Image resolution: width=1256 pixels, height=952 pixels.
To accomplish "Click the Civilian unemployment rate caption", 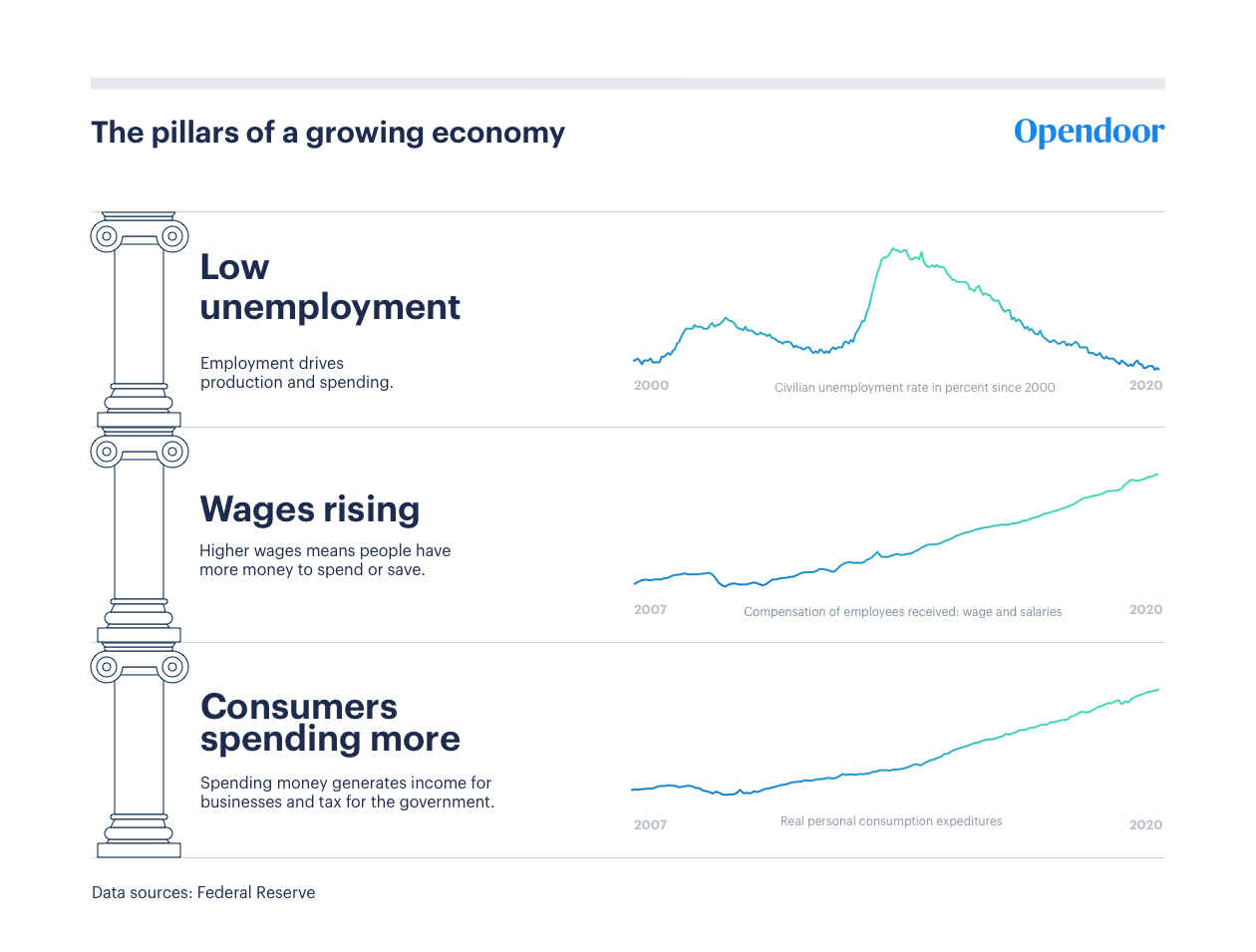I will click(915, 388).
